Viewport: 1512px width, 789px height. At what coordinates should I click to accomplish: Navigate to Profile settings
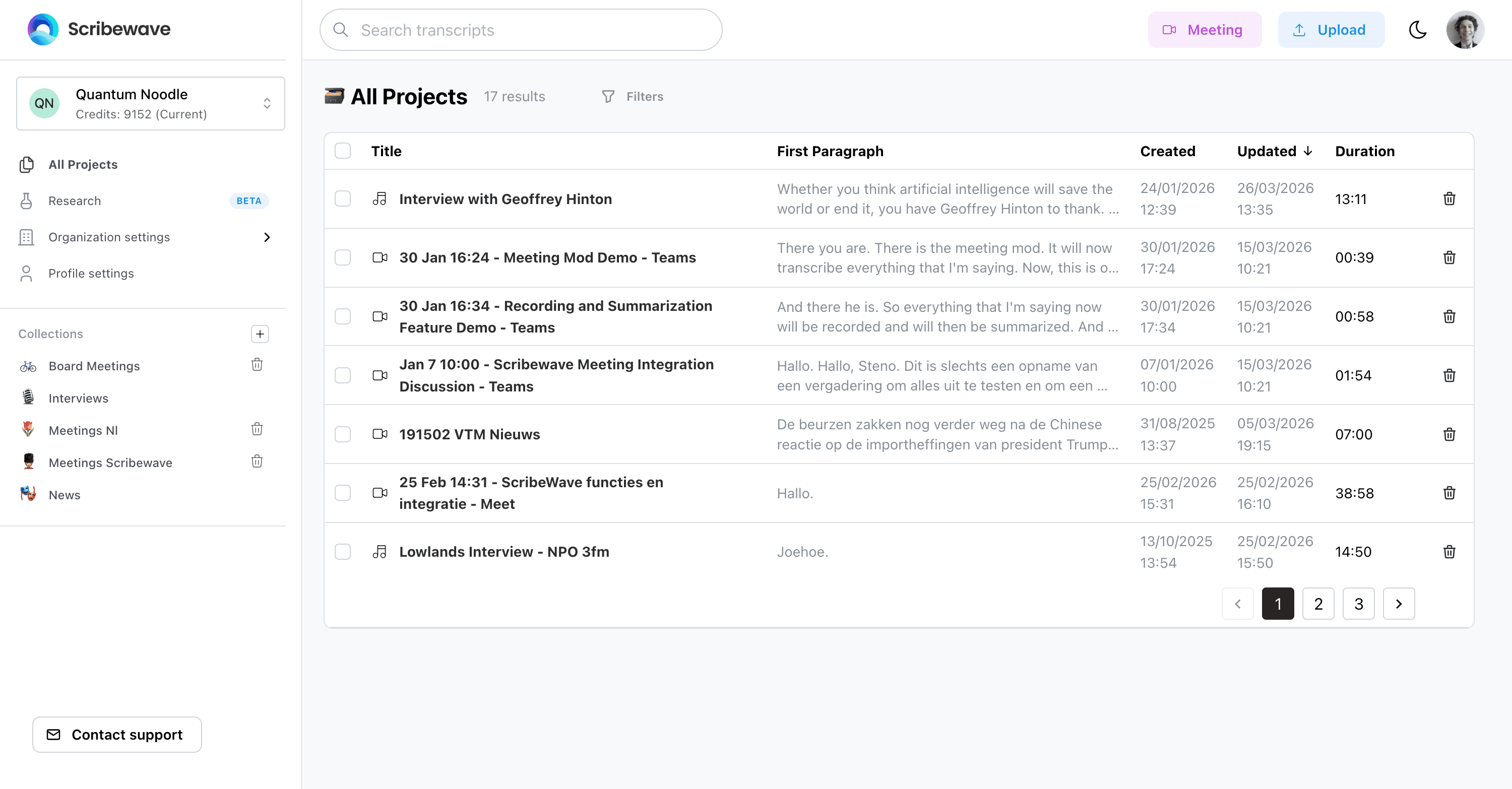(x=91, y=273)
